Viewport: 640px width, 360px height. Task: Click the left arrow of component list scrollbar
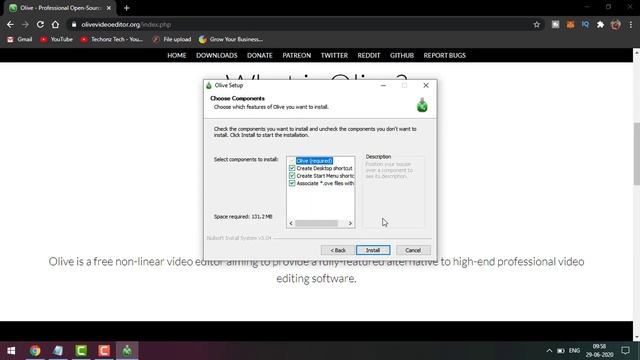click(x=291, y=223)
